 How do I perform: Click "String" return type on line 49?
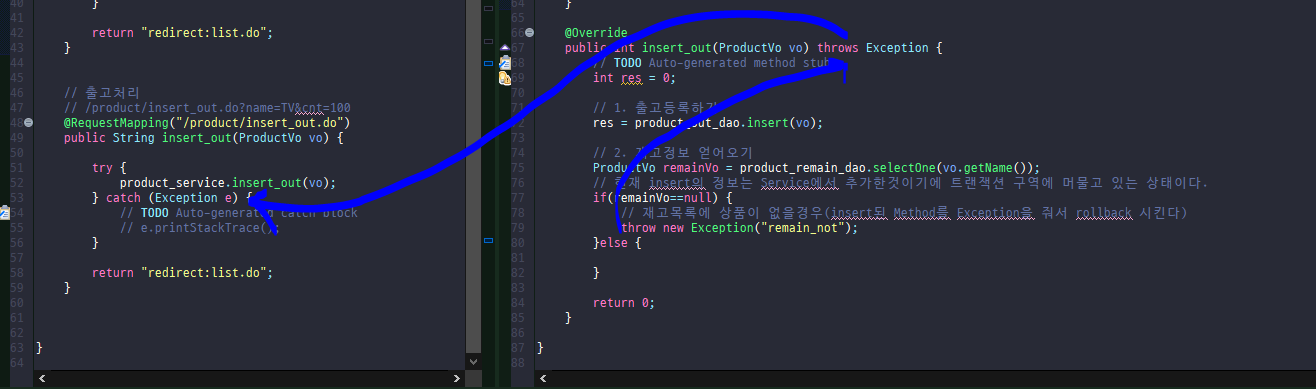[x=134, y=138]
